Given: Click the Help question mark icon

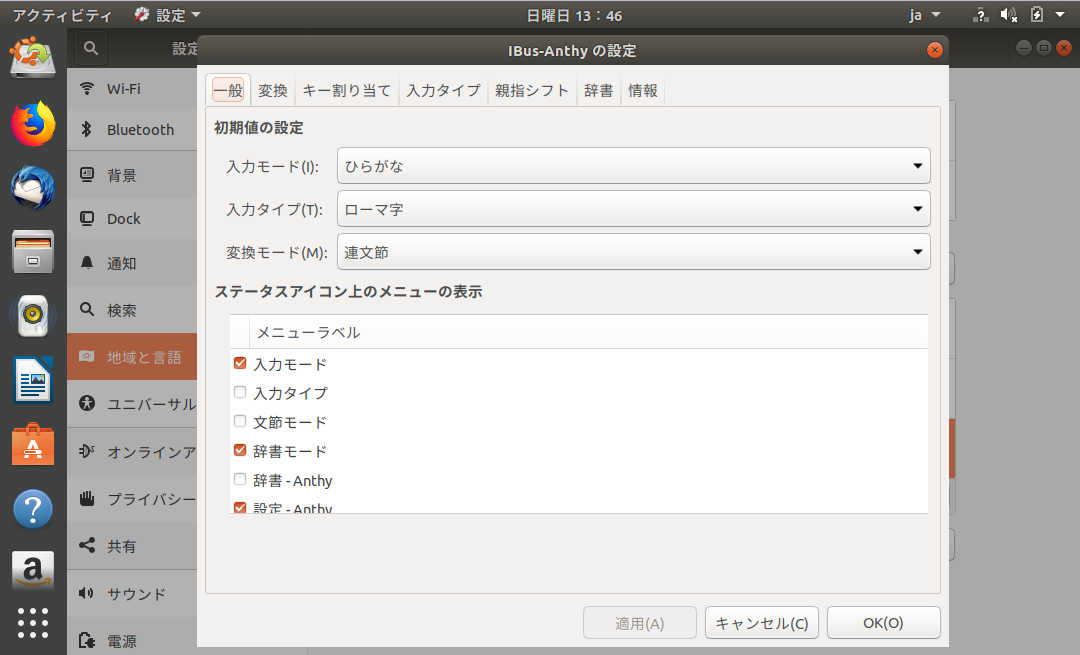Looking at the screenshot, I should click(33, 508).
